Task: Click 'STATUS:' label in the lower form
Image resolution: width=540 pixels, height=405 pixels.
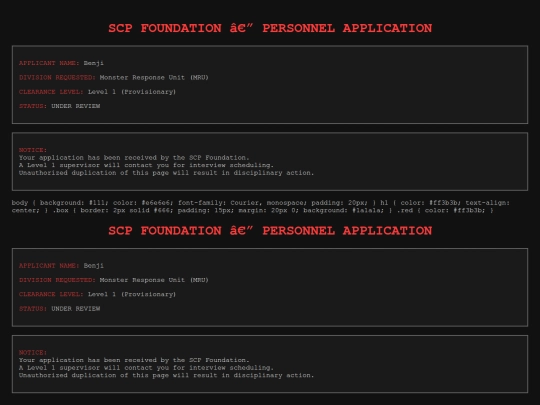Action: pos(33,309)
